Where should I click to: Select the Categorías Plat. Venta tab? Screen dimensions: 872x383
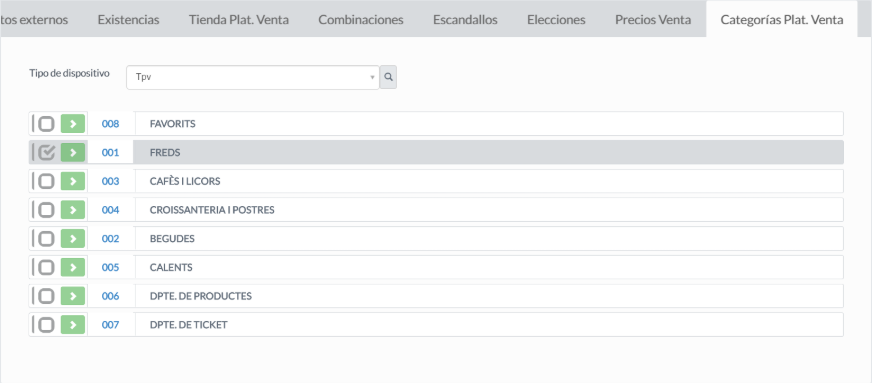[x=782, y=19]
